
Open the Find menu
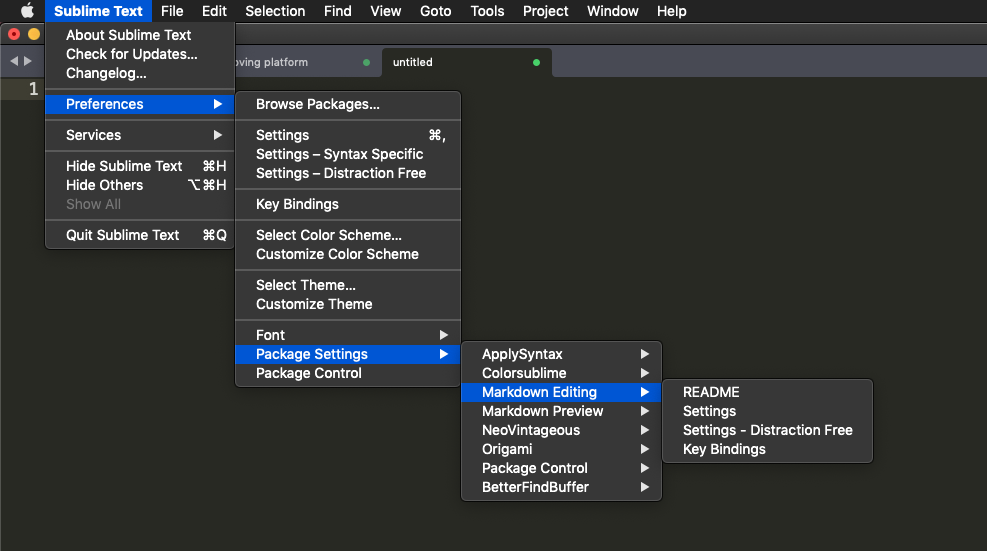(337, 11)
